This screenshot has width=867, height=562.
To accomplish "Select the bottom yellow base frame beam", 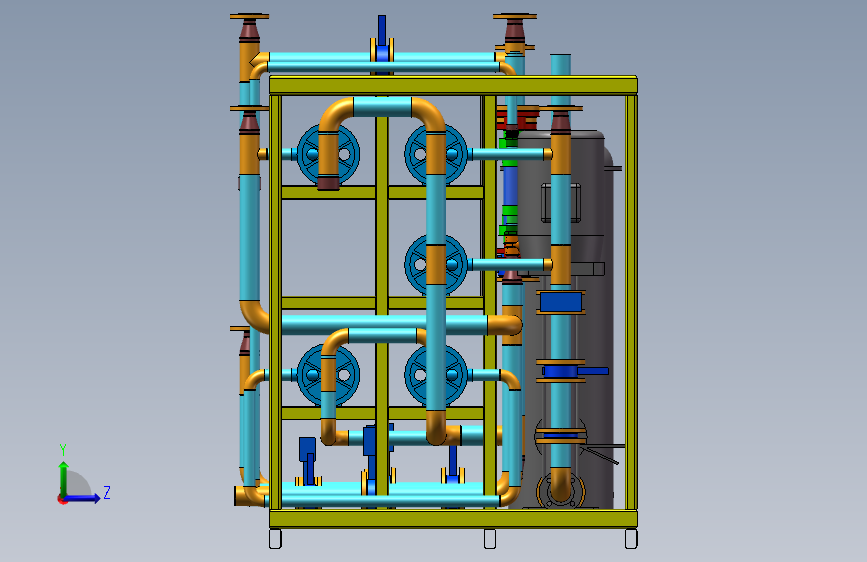I will (453, 519).
